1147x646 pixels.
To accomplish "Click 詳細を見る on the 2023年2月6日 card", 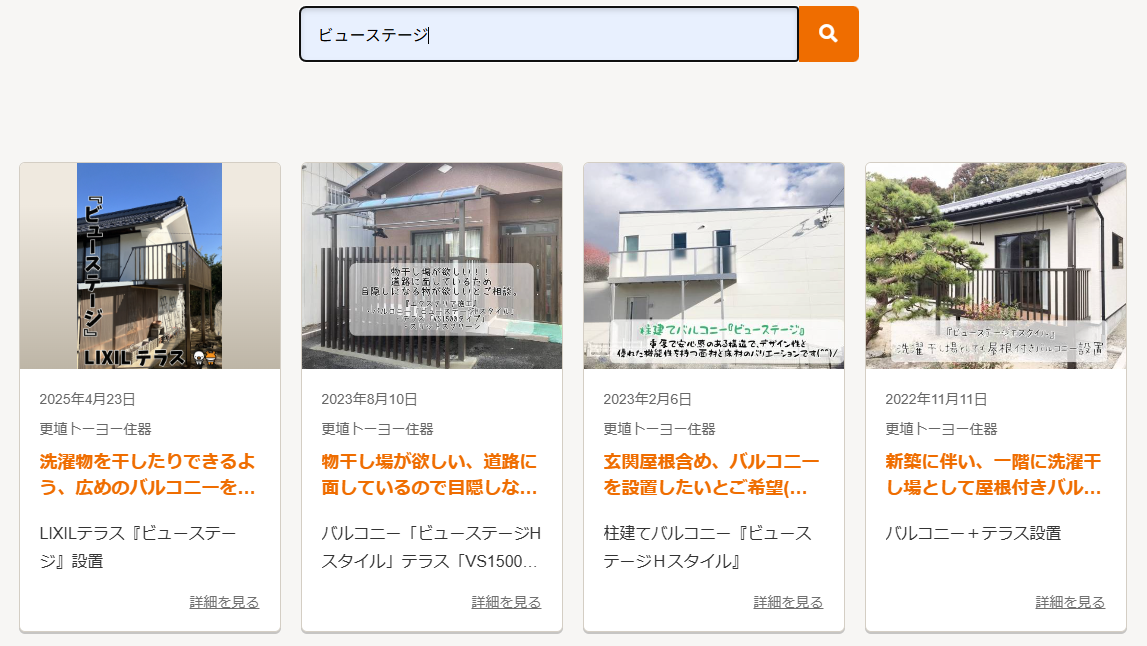I will (788, 602).
